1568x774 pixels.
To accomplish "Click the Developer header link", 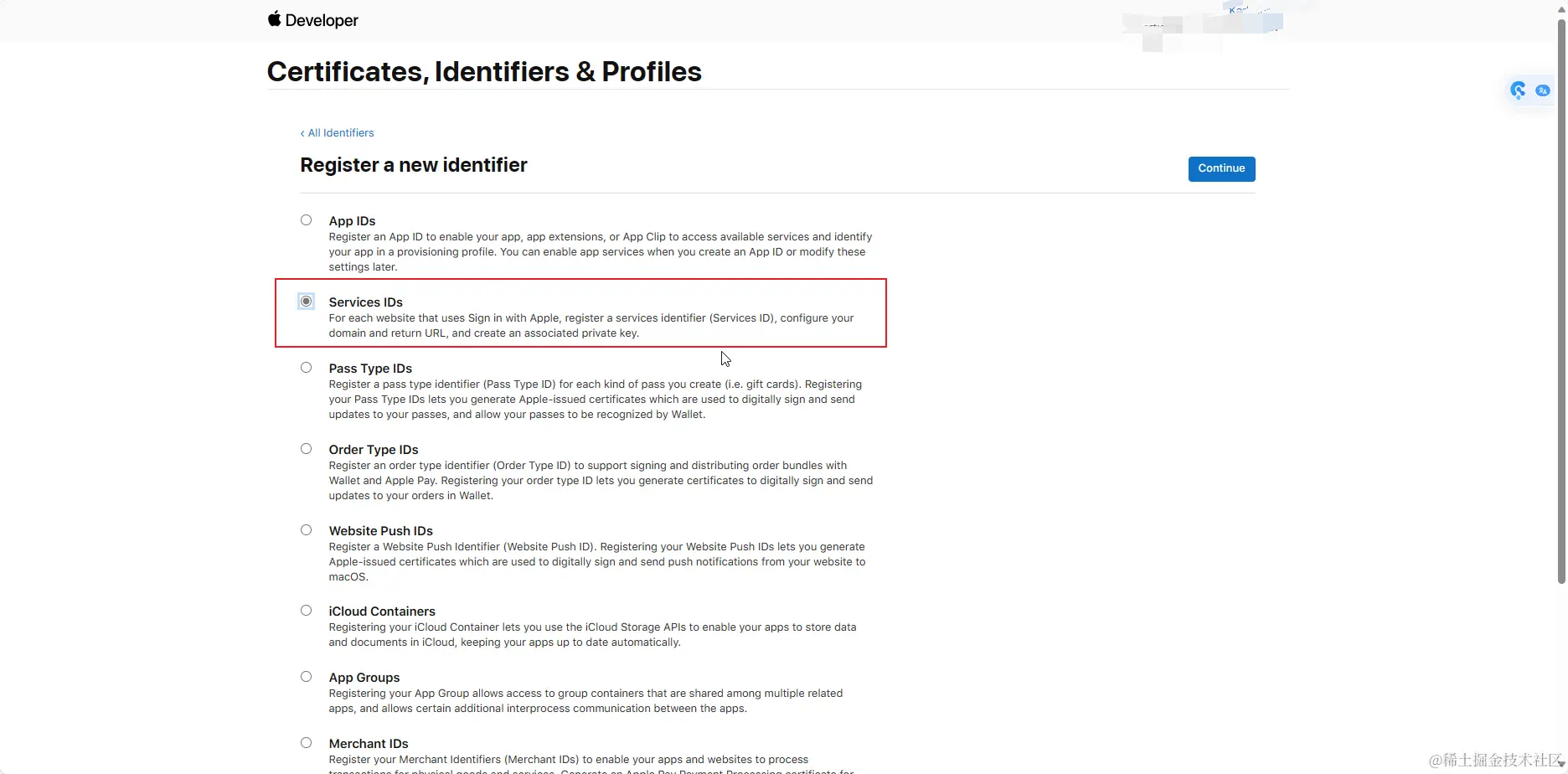I will click(x=322, y=20).
